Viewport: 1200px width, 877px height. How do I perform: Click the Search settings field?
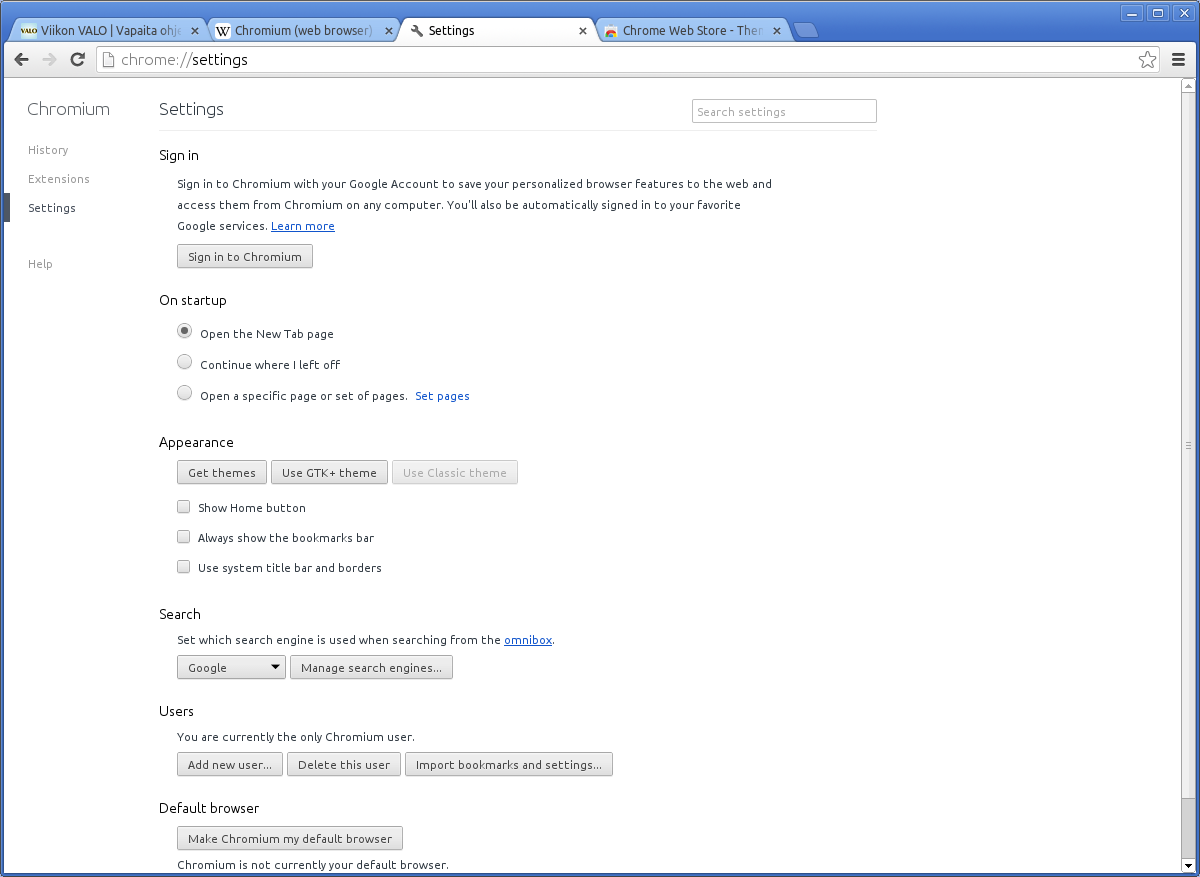point(784,111)
